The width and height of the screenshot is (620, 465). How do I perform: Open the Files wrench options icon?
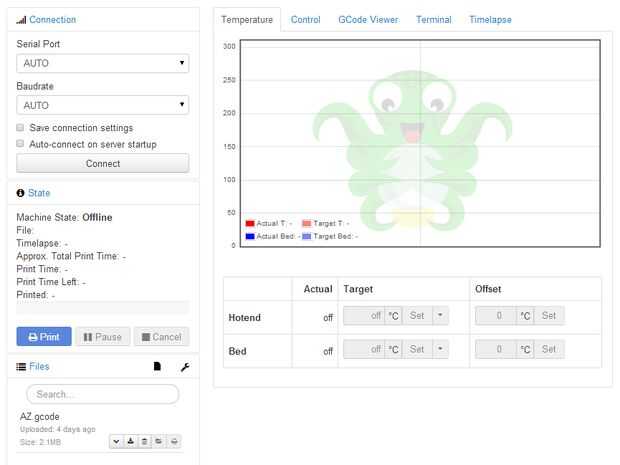(185, 367)
